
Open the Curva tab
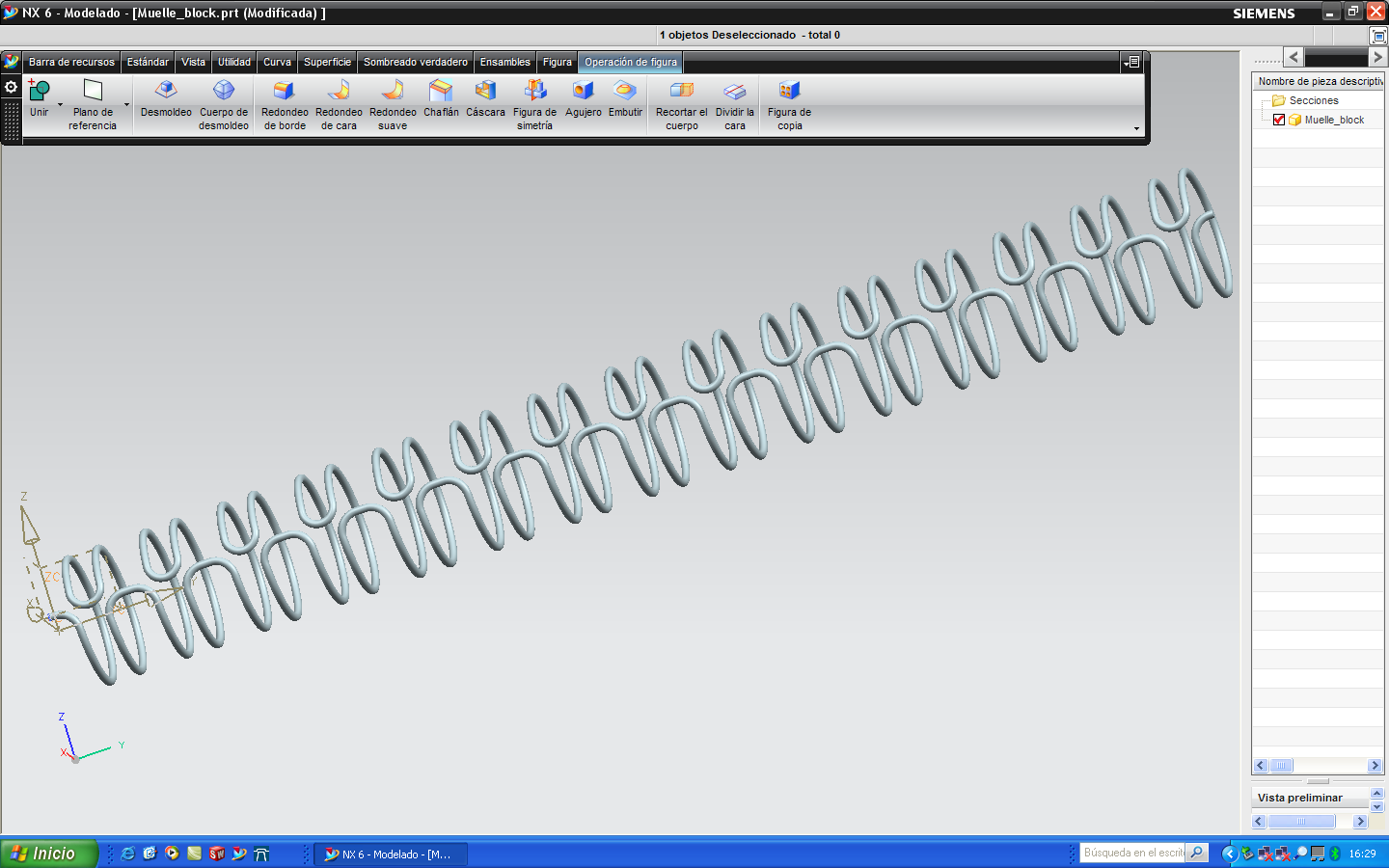[x=277, y=62]
